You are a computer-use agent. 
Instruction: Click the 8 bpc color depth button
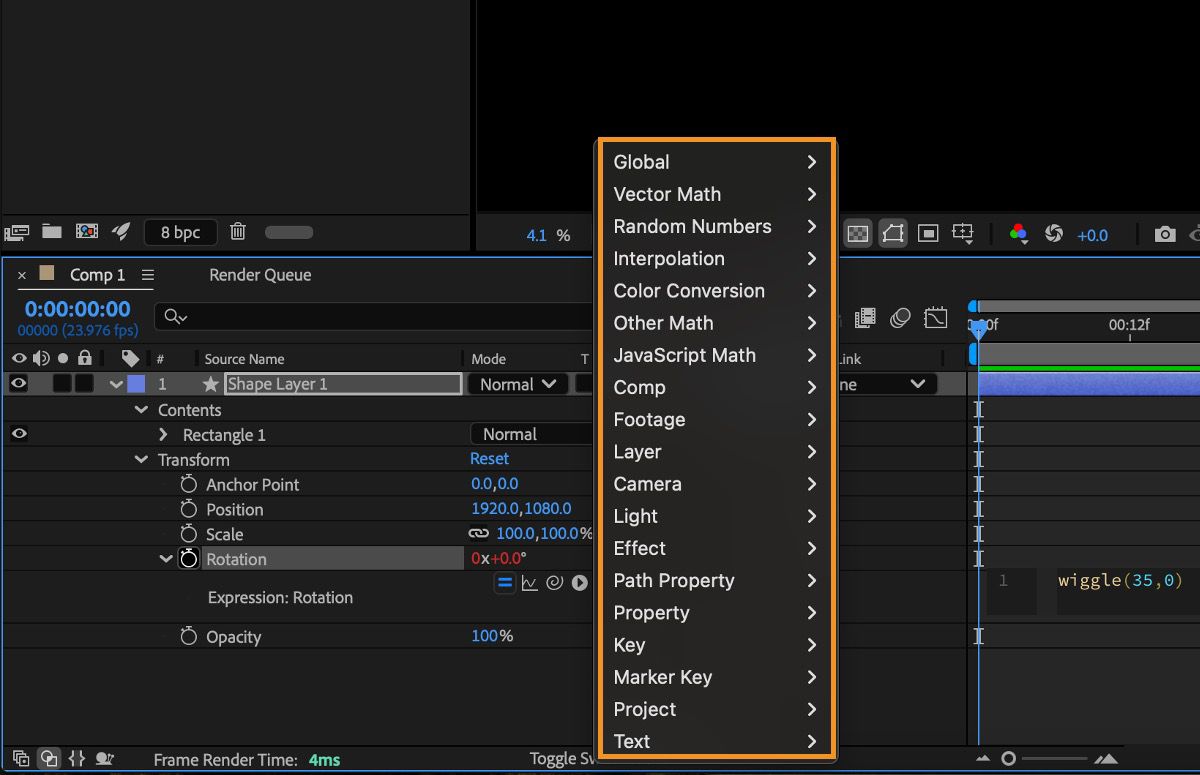[x=180, y=232]
